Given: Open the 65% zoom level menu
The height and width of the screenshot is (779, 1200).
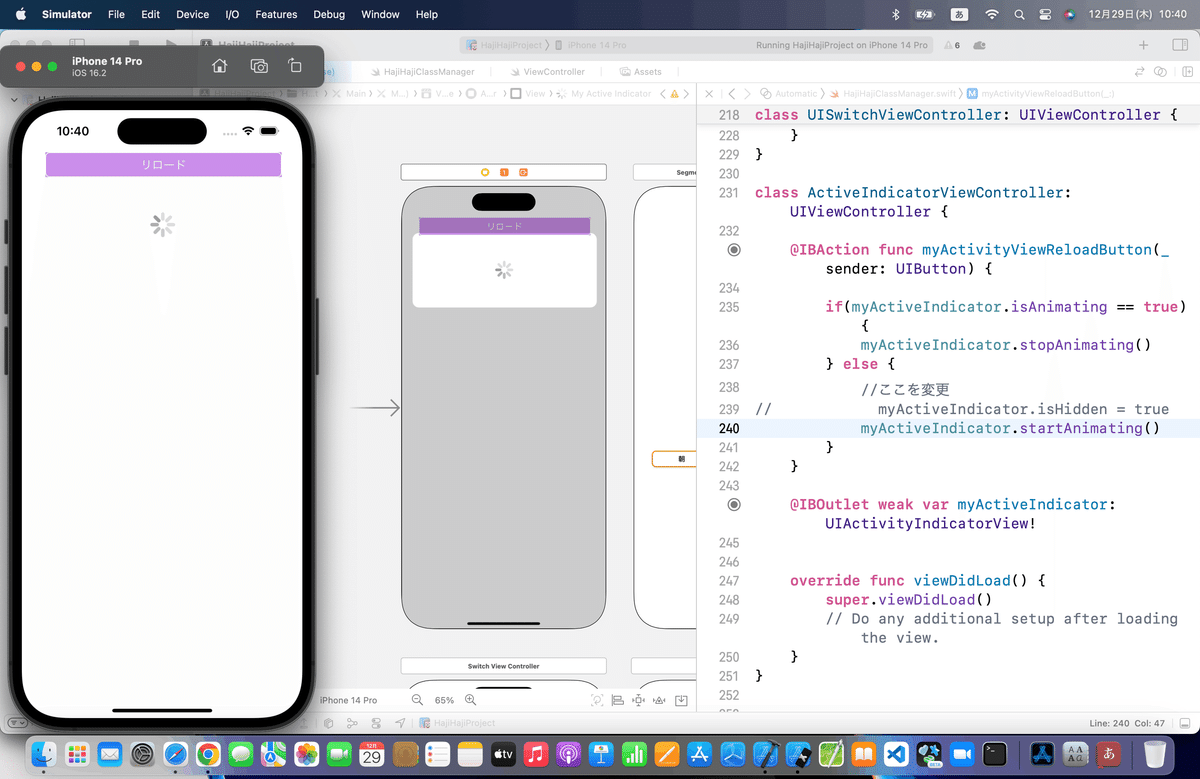Looking at the screenshot, I should click(444, 700).
